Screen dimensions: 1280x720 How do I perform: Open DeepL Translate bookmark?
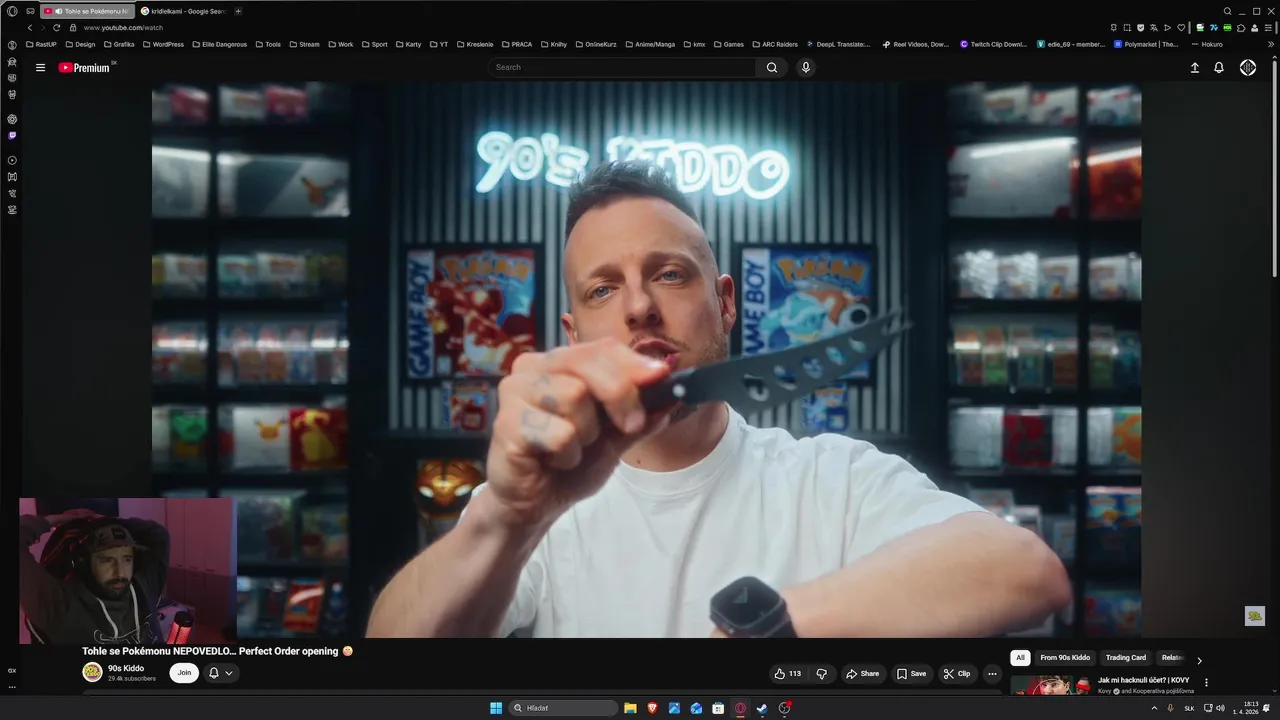click(838, 44)
